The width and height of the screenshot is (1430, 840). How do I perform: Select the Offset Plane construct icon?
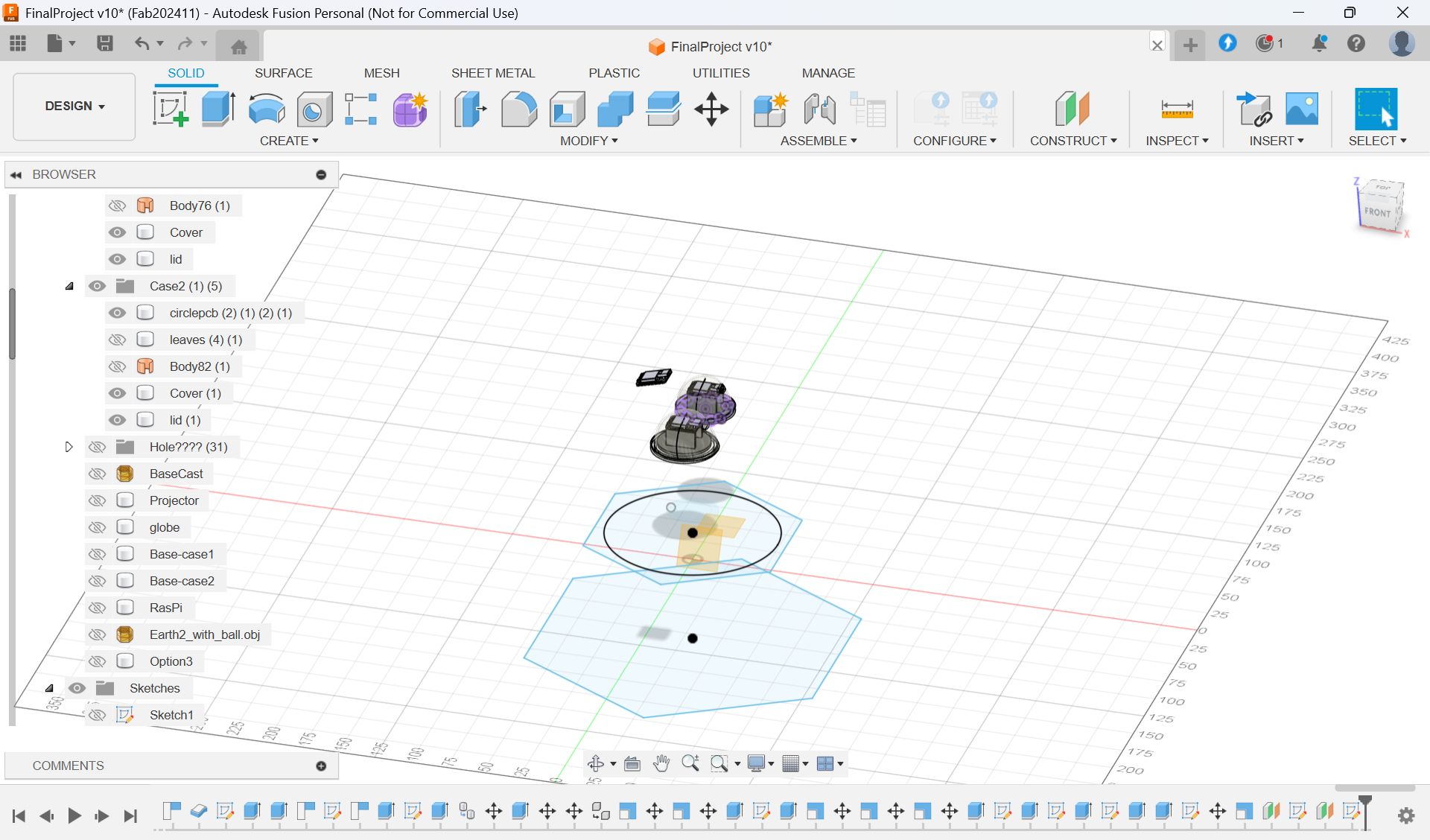pyautogui.click(x=1072, y=109)
